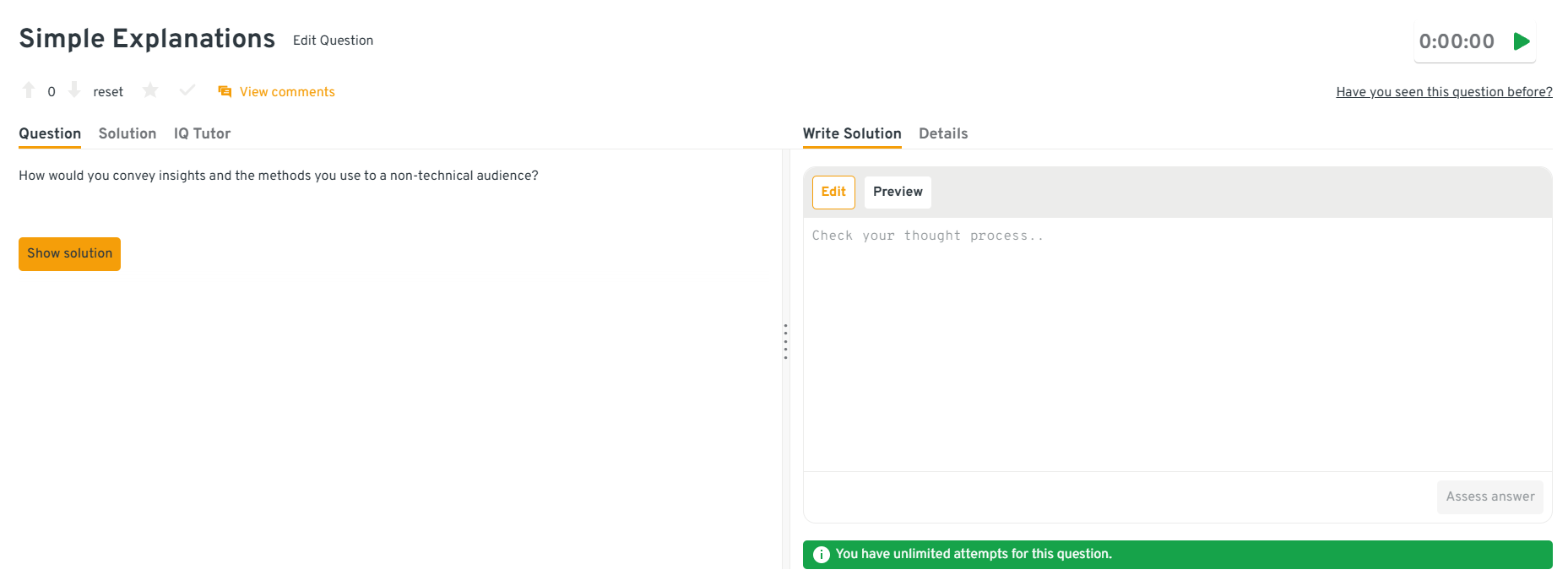Click Edit Question link
Screen dimensions: 1568x586
(333, 41)
